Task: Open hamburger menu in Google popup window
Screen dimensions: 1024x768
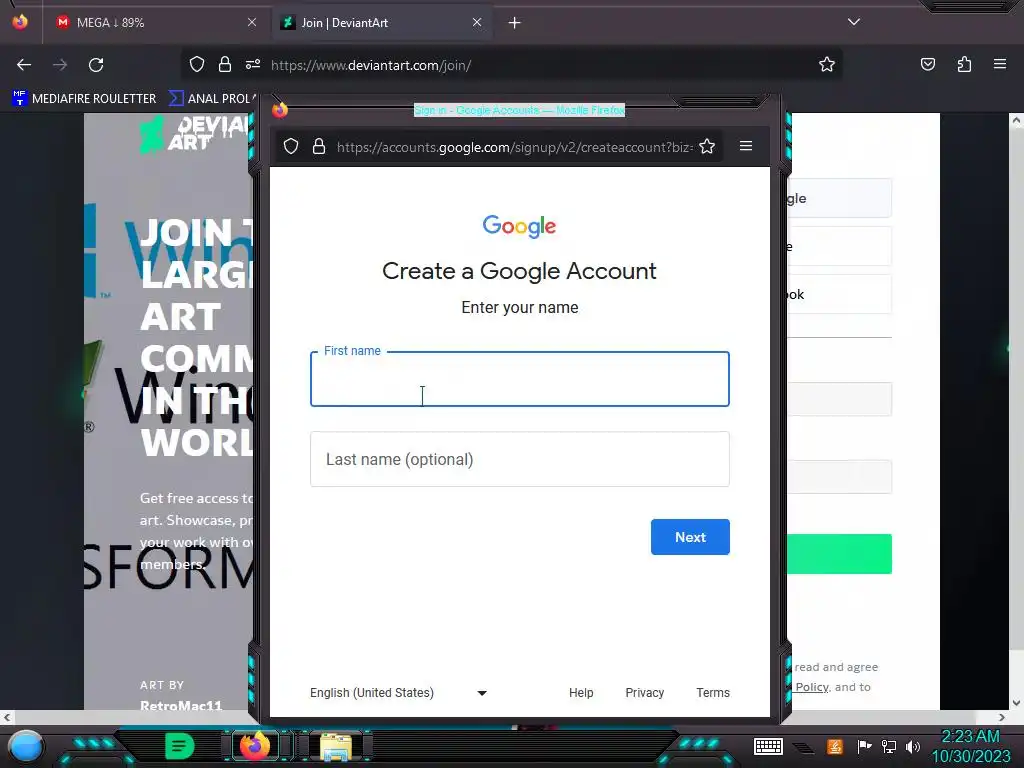Action: click(x=746, y=146)
